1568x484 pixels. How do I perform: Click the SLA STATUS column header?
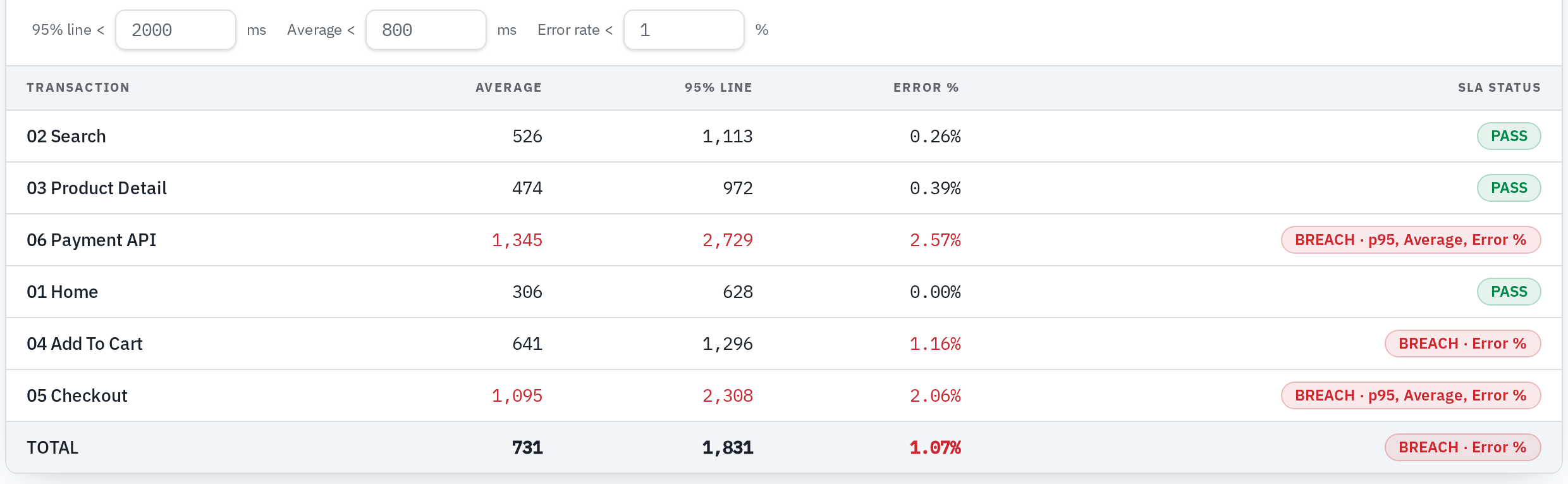(1499, 88)
